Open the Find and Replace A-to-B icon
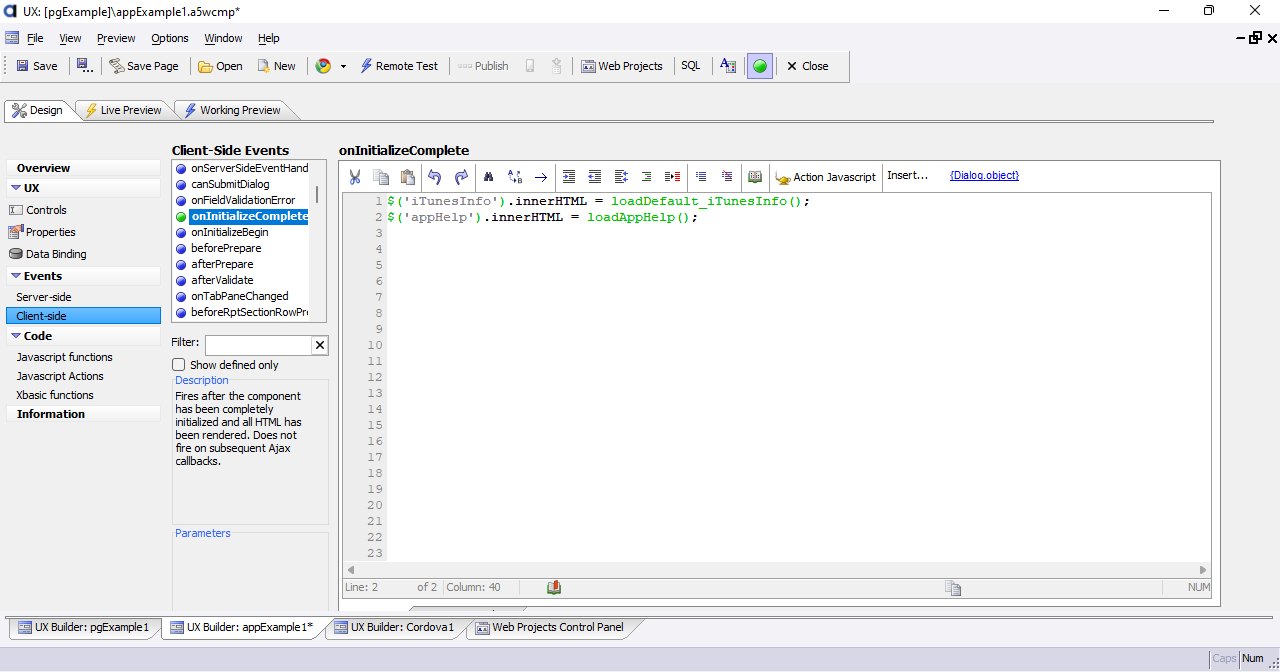This screenshot has height=672, width=1280. (x=515, y=177)
